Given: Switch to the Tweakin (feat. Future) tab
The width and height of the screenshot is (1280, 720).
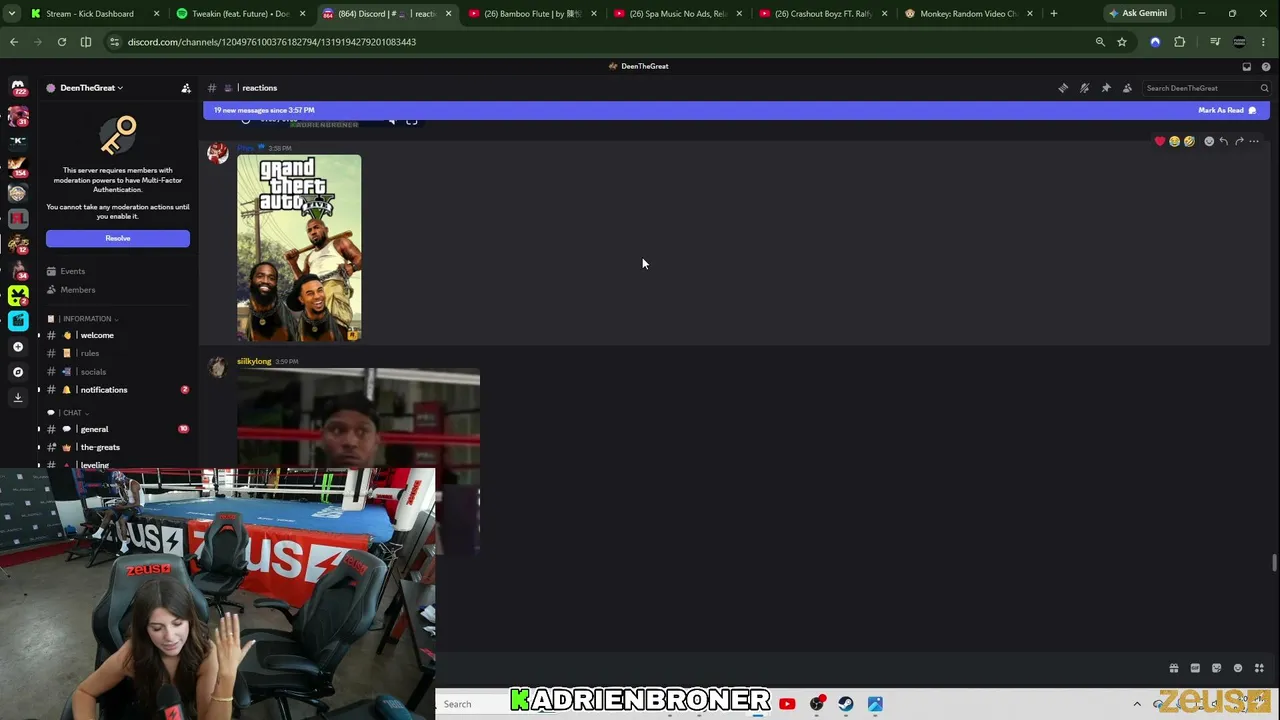Looking at the screenshot, I should point(239,14).
